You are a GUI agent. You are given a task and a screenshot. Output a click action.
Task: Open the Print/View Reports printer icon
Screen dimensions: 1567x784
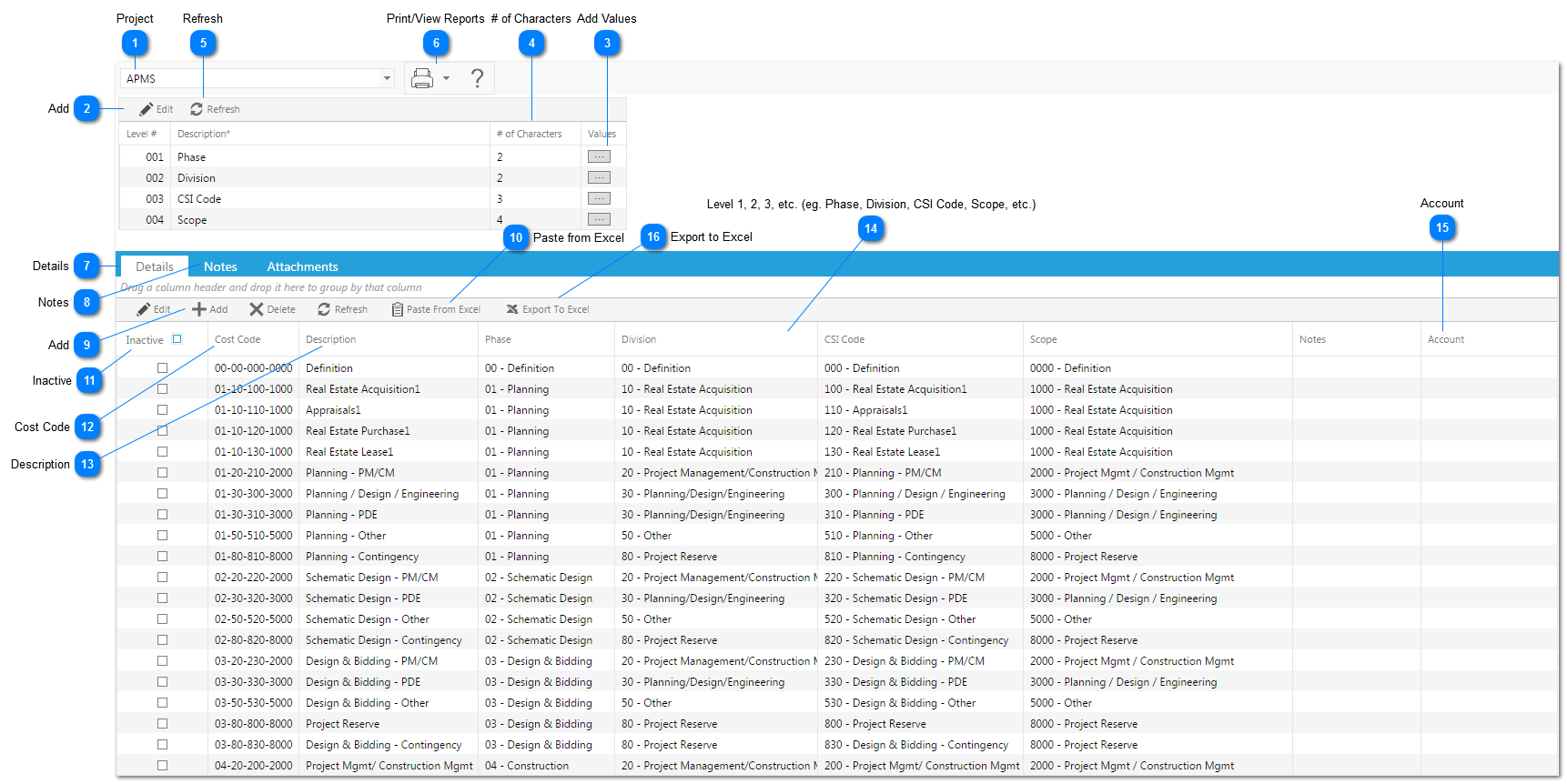pos(422,79)
